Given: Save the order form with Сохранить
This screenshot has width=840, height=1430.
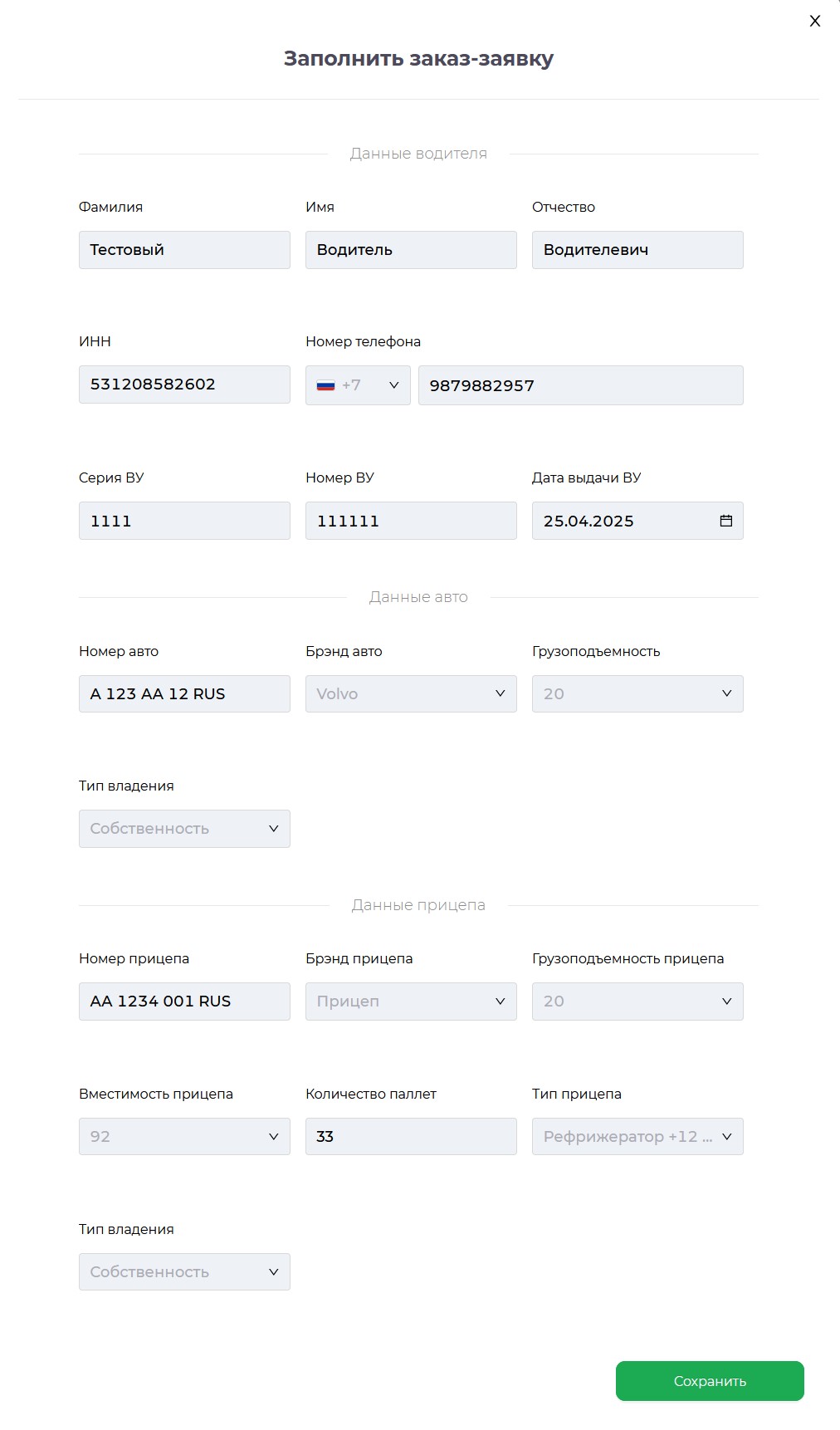Looking at the screenshot, I should pyautogui.click(x=710, y=1381).
